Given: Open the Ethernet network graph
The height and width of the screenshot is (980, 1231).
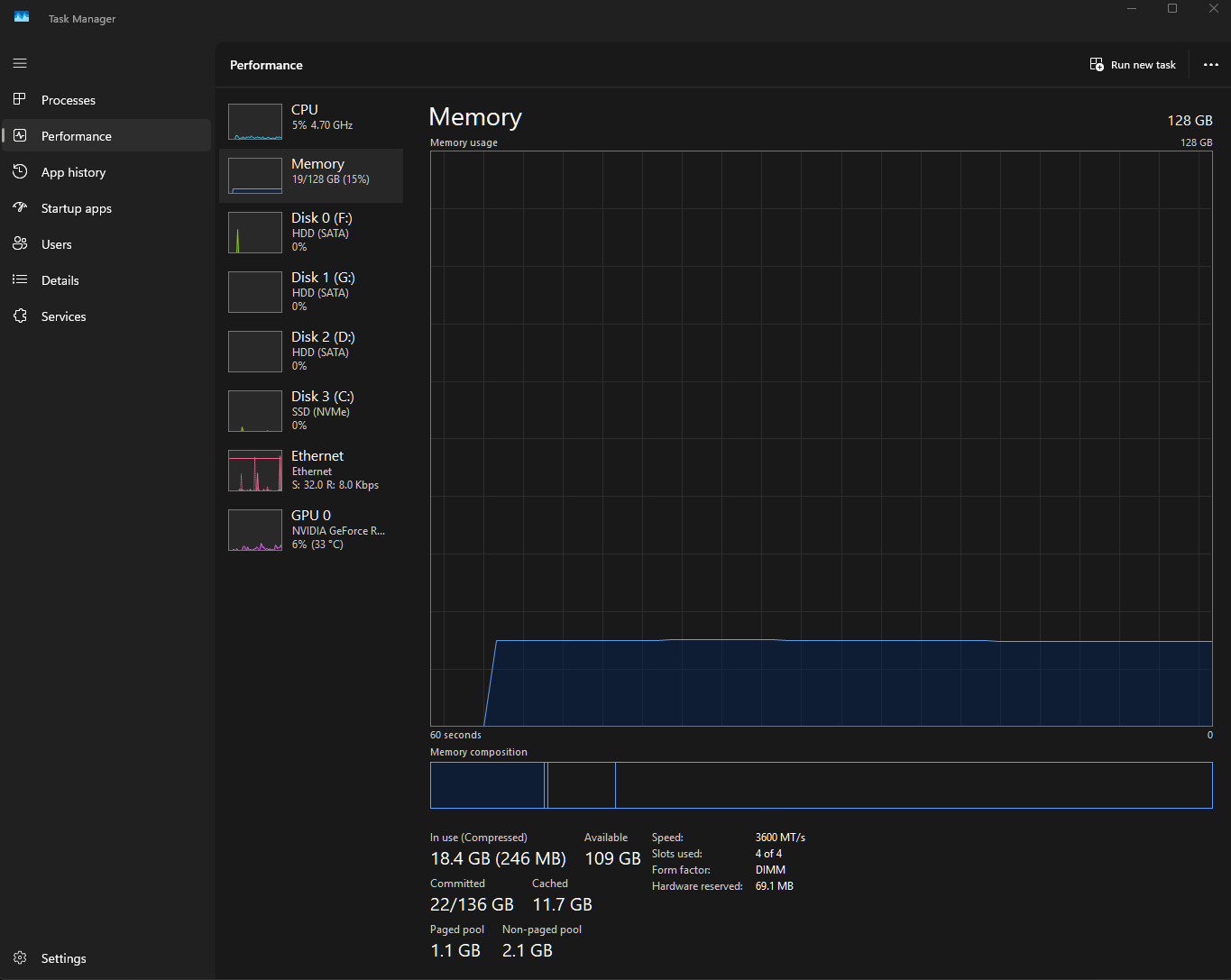Looking at the screenshot, I should point(311,470).
